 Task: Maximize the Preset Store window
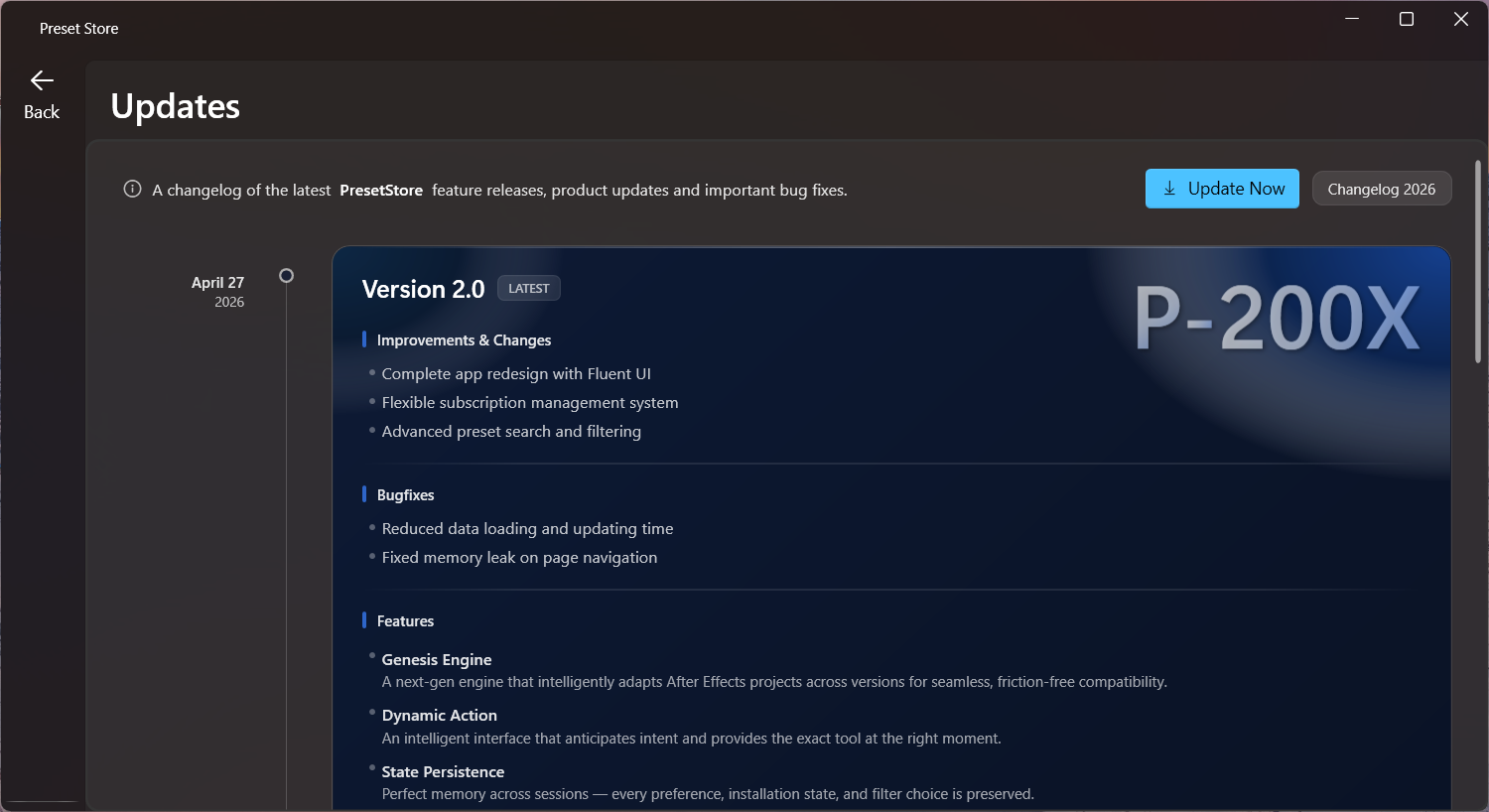[x=1407, y=19]
